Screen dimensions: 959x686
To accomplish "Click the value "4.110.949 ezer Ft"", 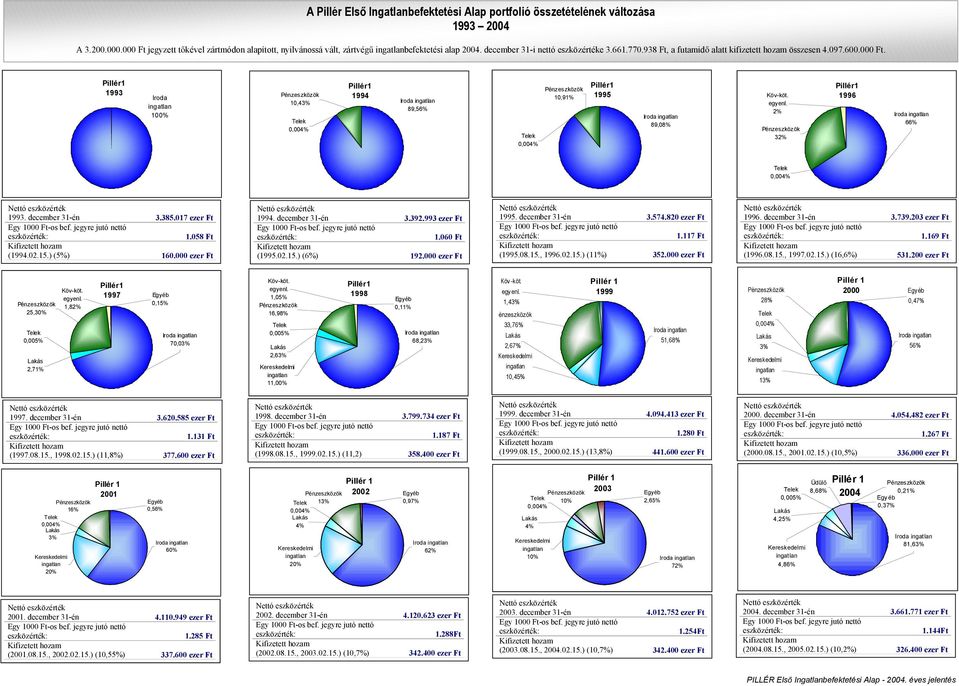I will [x=183, y=618].
